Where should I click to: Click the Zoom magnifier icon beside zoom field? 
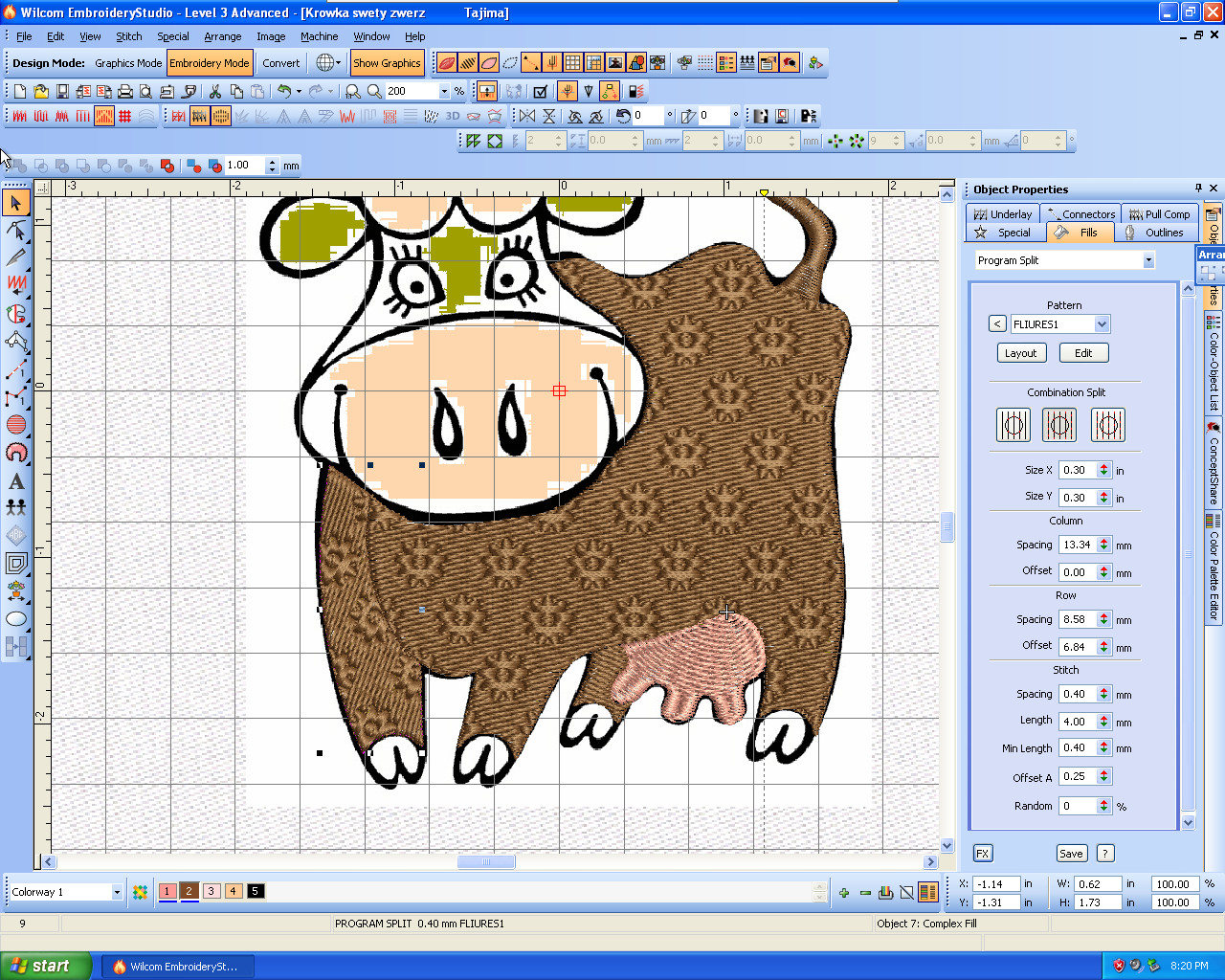point(374,91)
